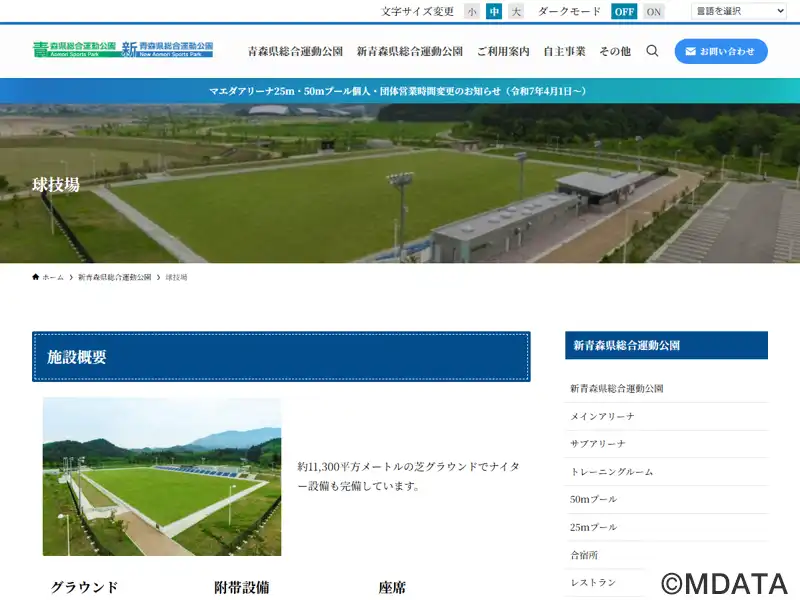
Task: Click the お問い合わせ contact button
Action: (x=721, y=51)
